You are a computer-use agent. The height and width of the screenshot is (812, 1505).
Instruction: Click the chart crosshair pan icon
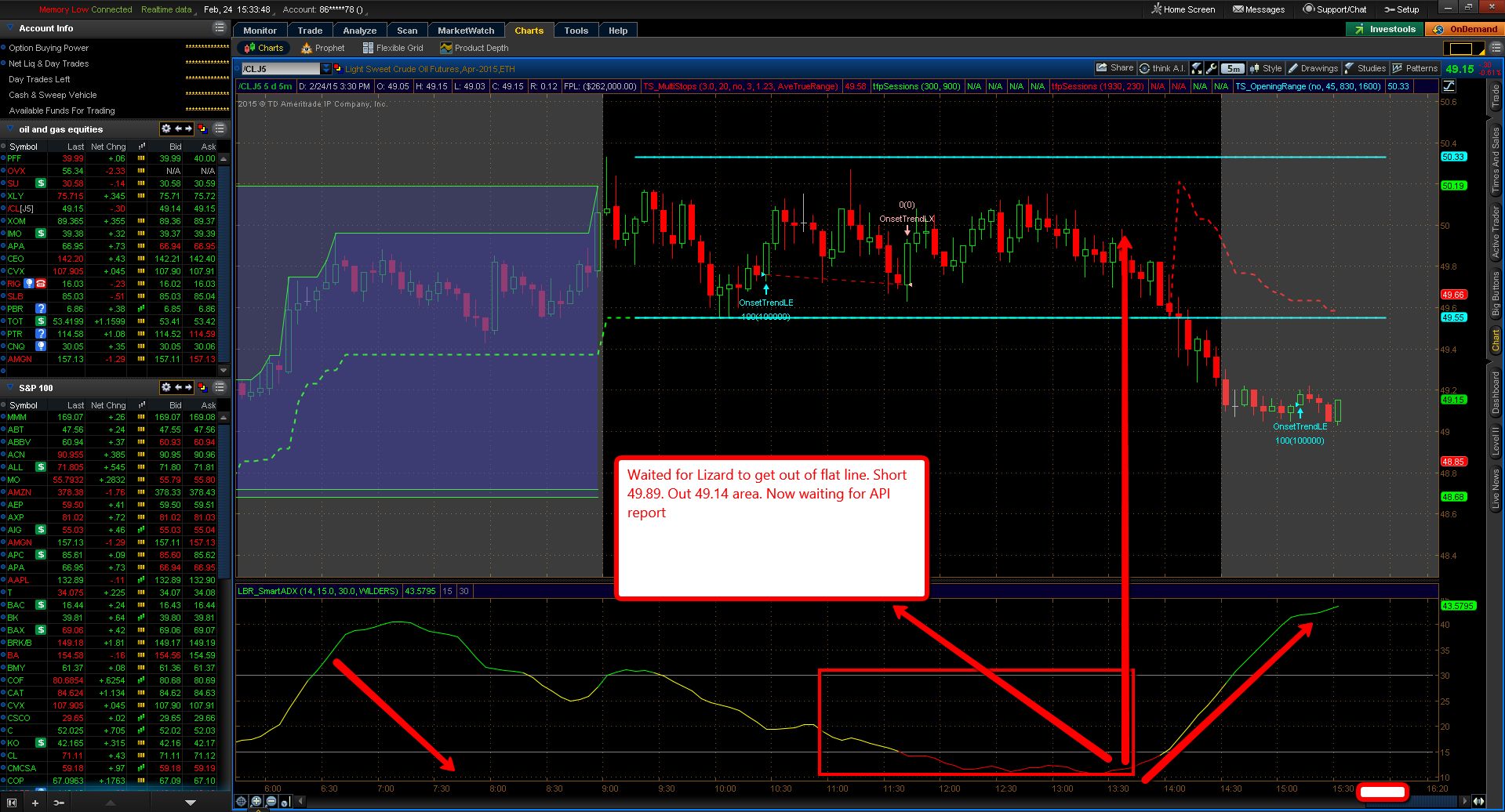pos(242,801)
